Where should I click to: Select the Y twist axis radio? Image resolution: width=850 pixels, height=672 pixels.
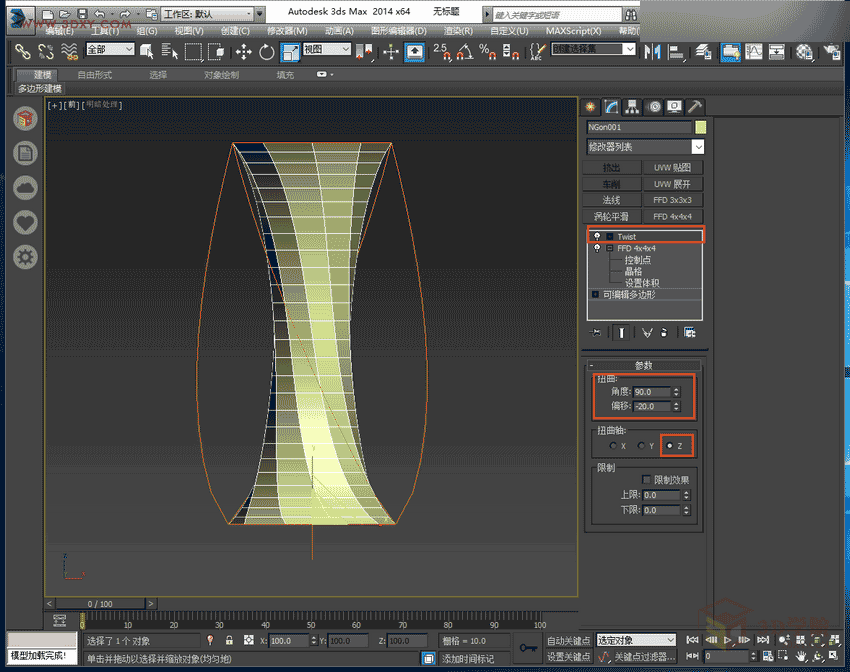(x=640, y=445)
